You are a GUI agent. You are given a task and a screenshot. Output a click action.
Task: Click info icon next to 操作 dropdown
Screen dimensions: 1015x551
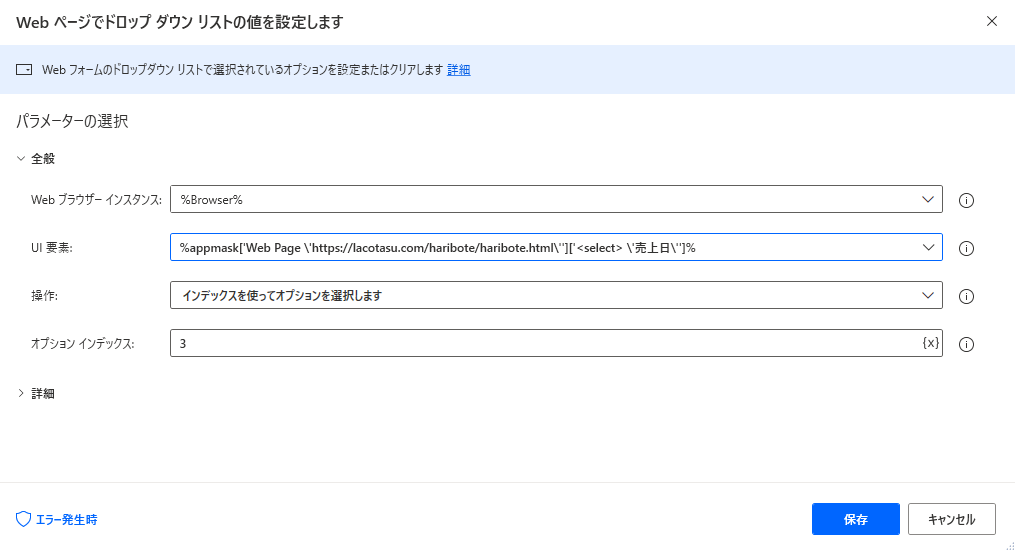966,296
